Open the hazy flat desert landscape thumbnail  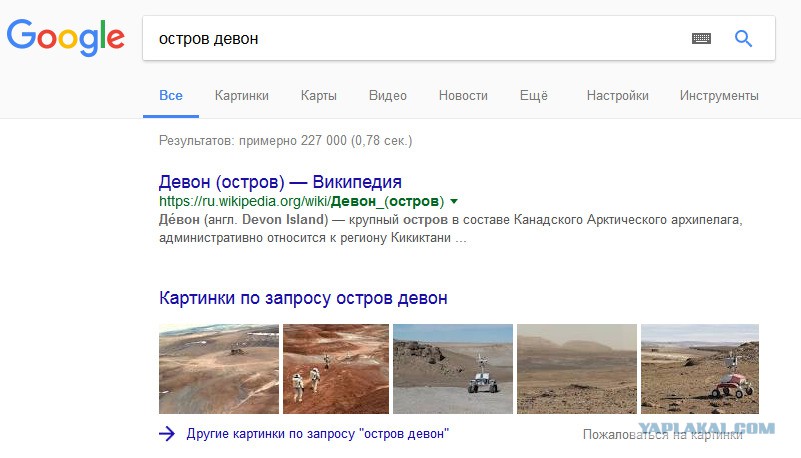click(x=577, y=369)
